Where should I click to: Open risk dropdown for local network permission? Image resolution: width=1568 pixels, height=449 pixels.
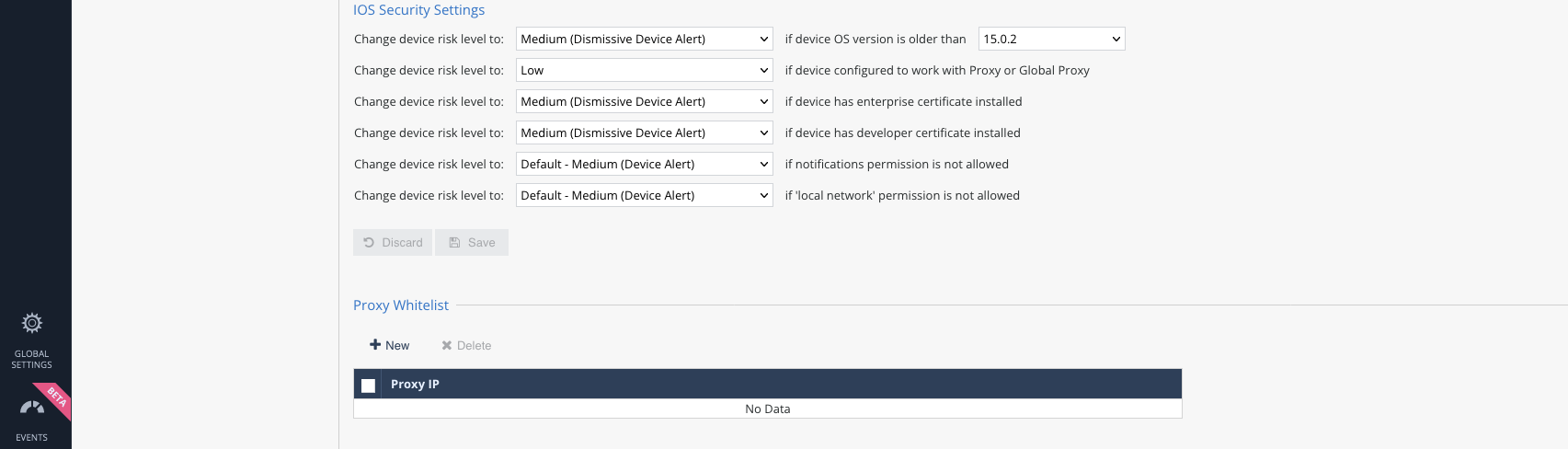click(644, 195)
